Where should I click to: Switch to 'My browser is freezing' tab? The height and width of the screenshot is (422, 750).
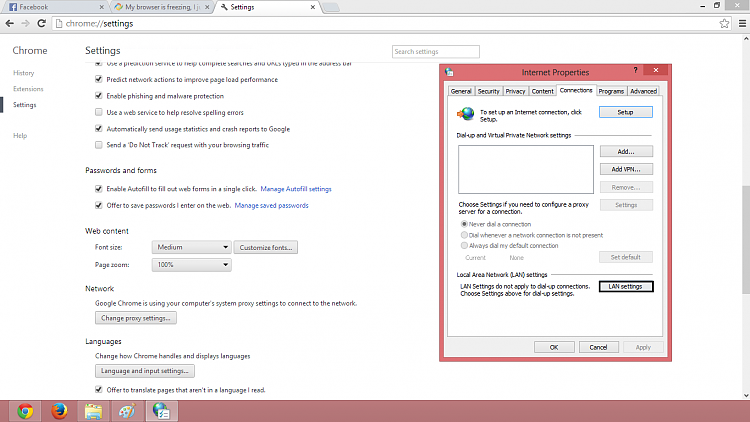click(160, 7)
